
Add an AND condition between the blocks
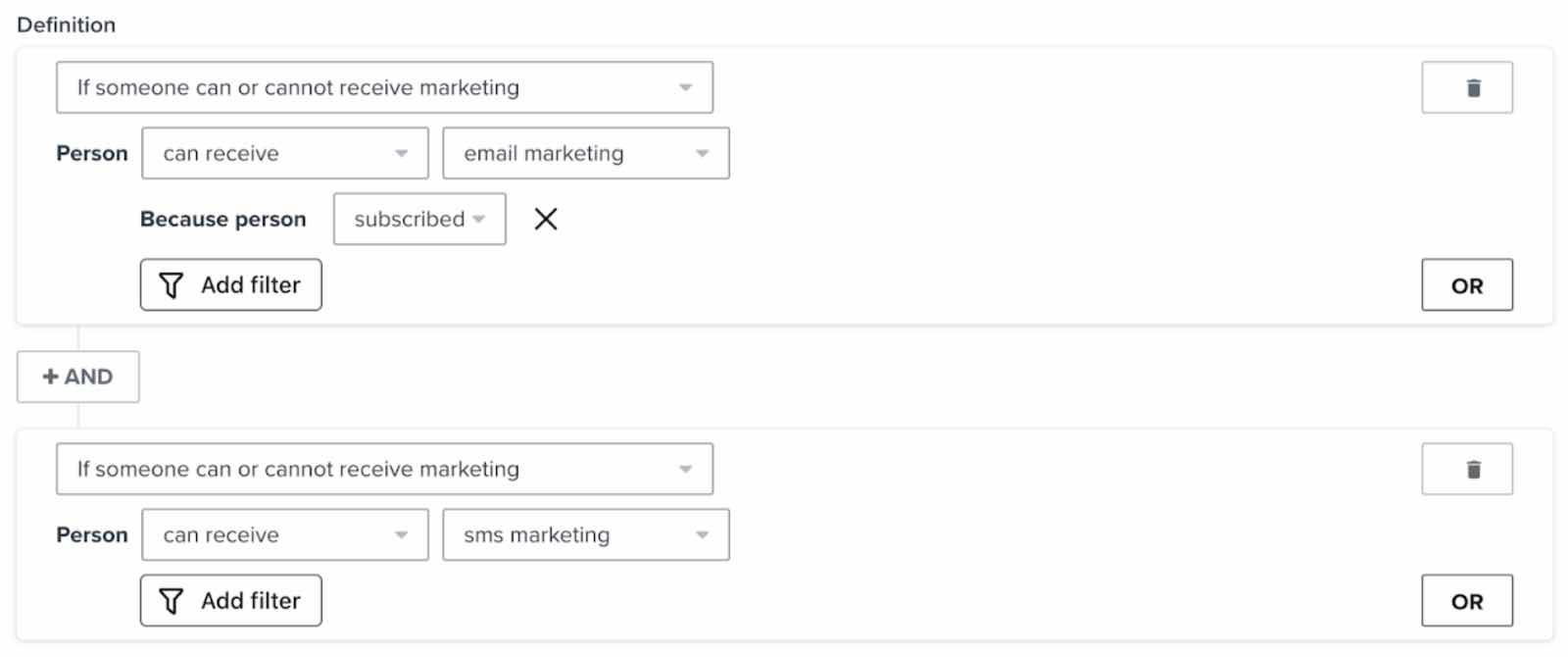pyautogui.click(x=77, y=377)
